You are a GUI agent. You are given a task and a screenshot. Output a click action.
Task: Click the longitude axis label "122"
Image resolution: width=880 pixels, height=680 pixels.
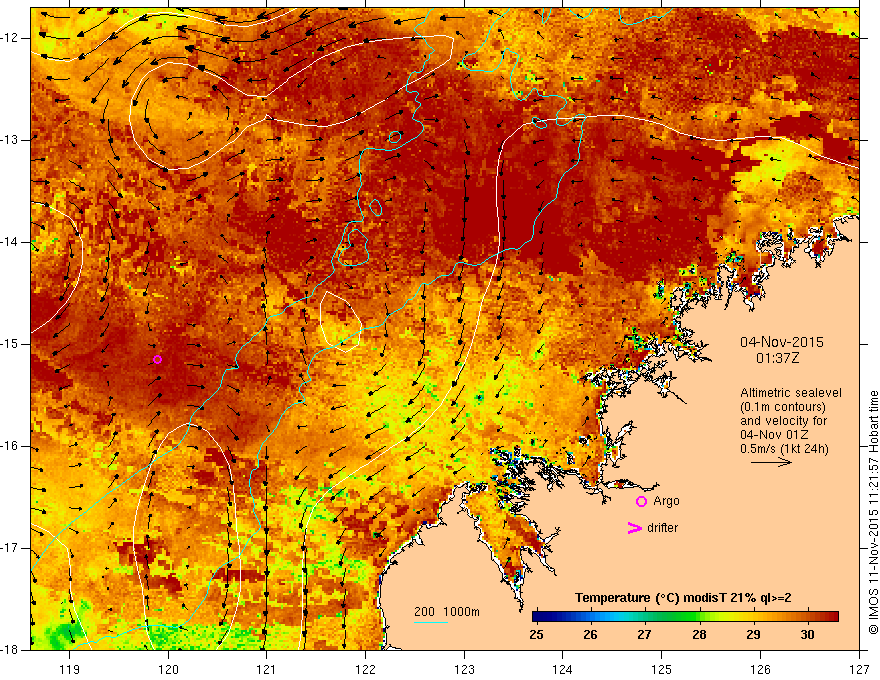365,669
